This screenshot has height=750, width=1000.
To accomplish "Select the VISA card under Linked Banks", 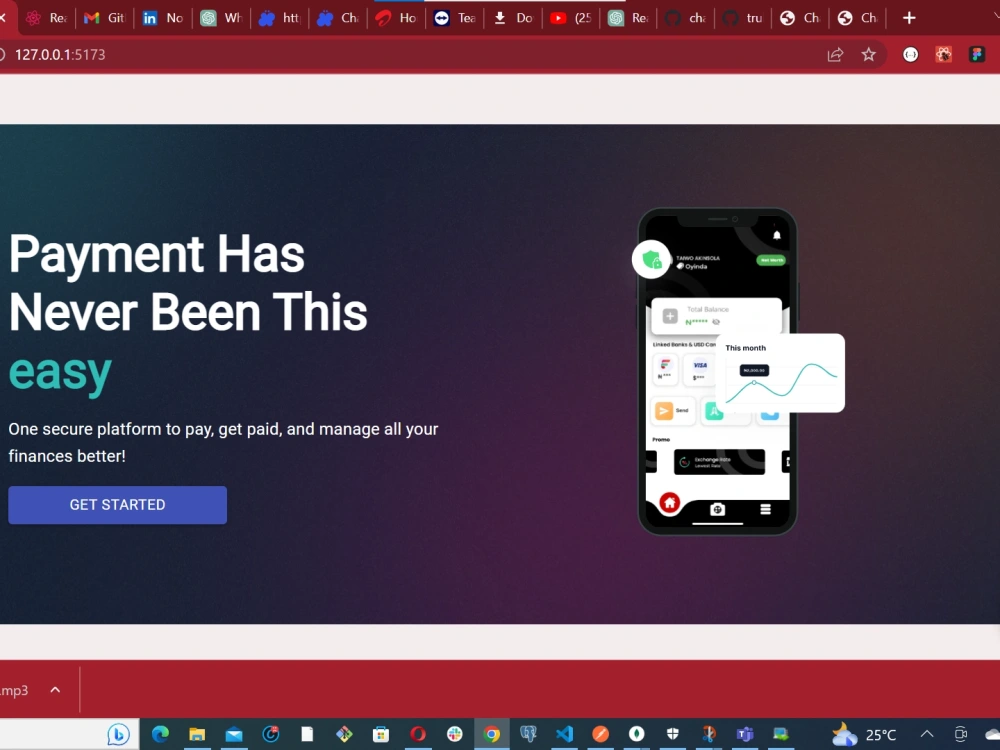I will click(x=699, y=369).
